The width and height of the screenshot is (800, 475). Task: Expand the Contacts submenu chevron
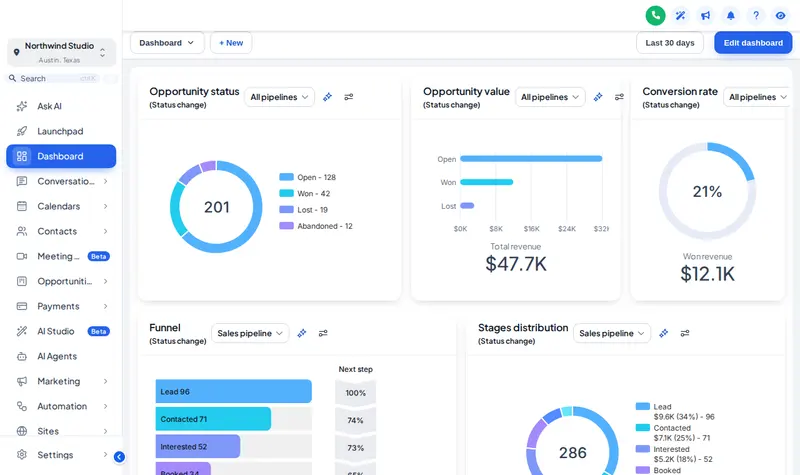106,231
